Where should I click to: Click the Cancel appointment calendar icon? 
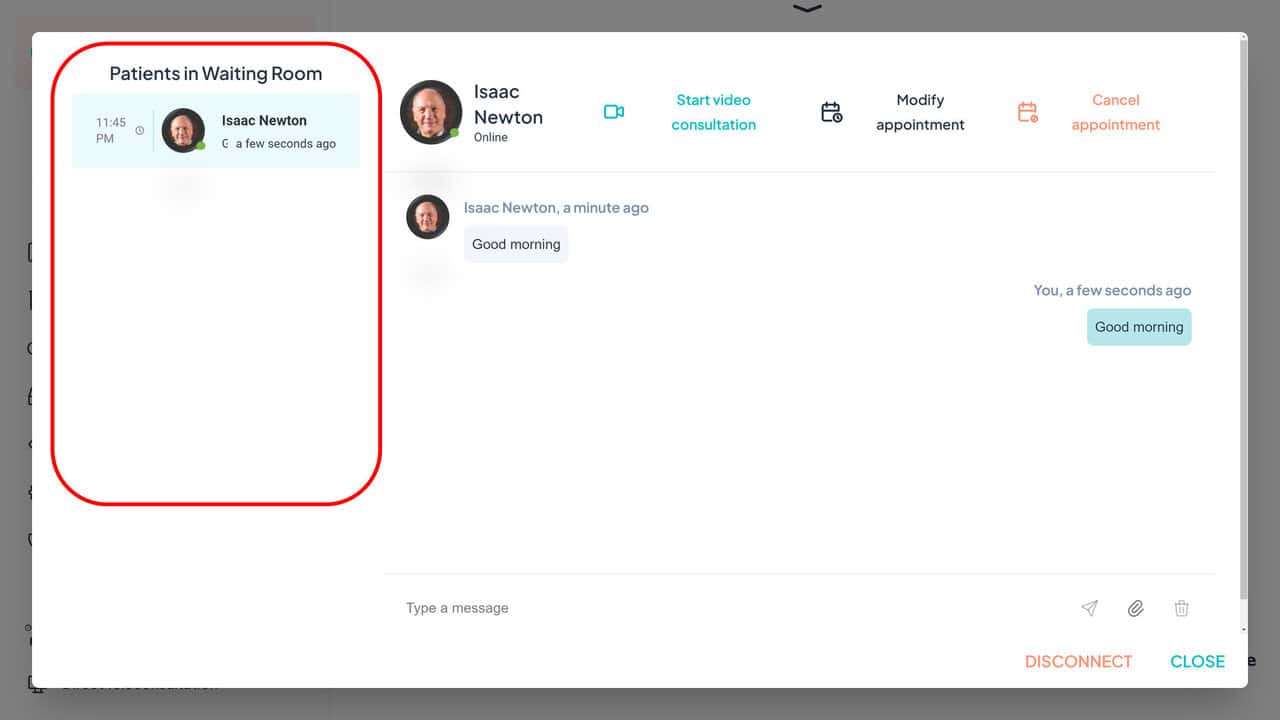1027,112
